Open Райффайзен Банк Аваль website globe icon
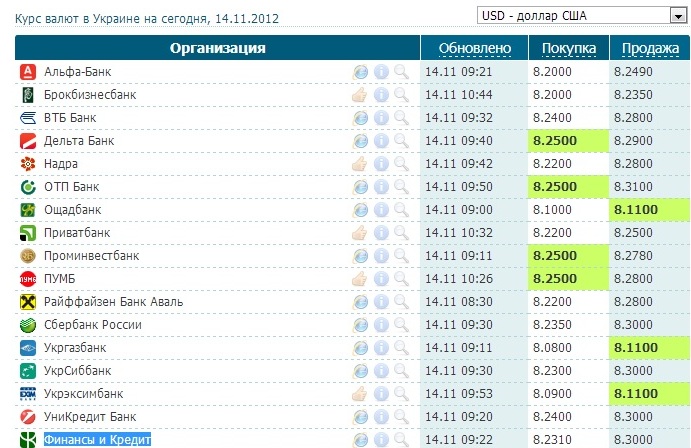 coord(360,302)
